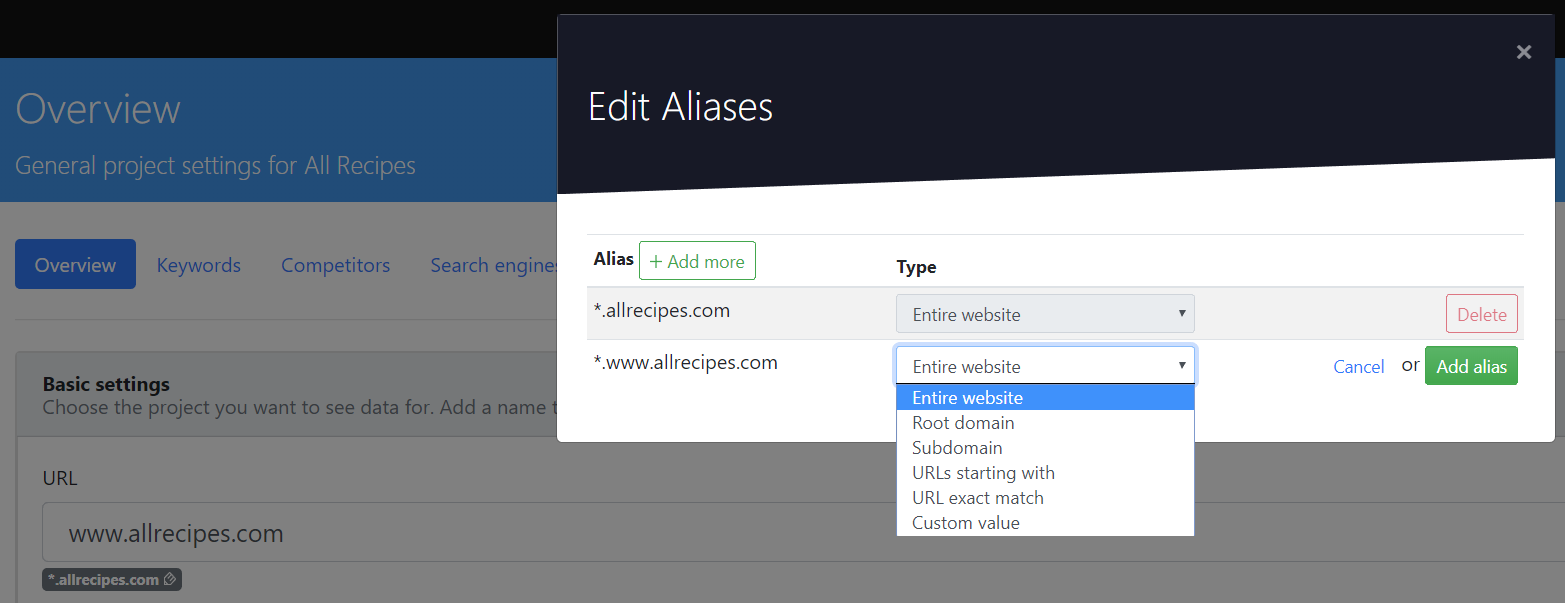Switch to the Overview tab
Screen dimensions: 1565x603
coord(75,264)
